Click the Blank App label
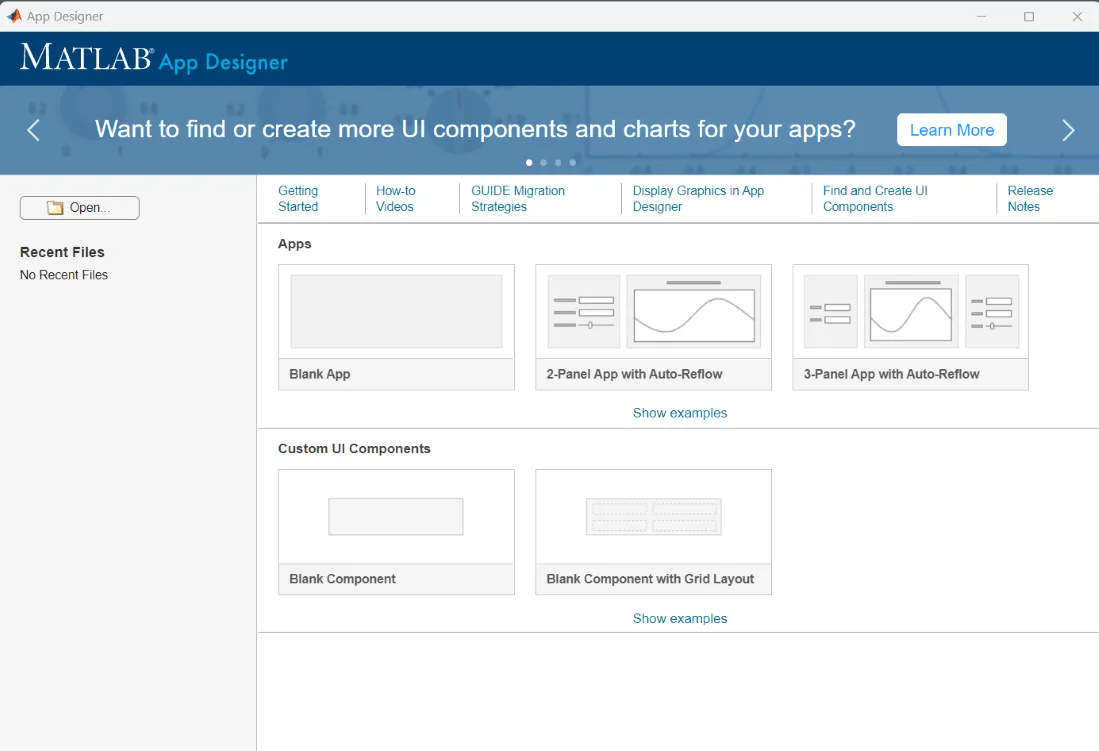 (x=320, y=374)
